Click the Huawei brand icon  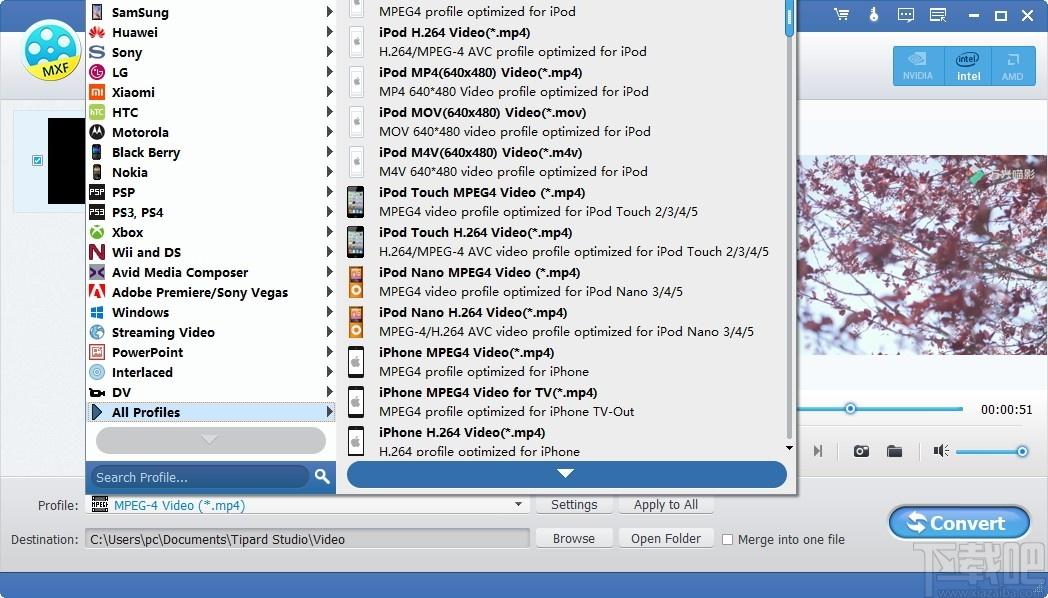pyautogui.click(x=97, y=32)
